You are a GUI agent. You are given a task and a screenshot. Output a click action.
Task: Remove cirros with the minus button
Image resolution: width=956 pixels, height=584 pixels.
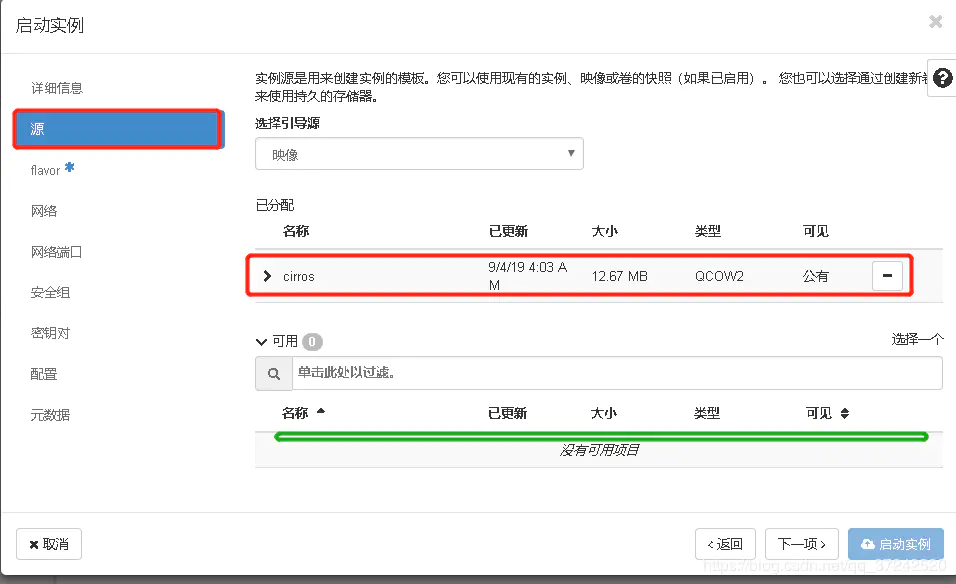click(x=887, y=276)
